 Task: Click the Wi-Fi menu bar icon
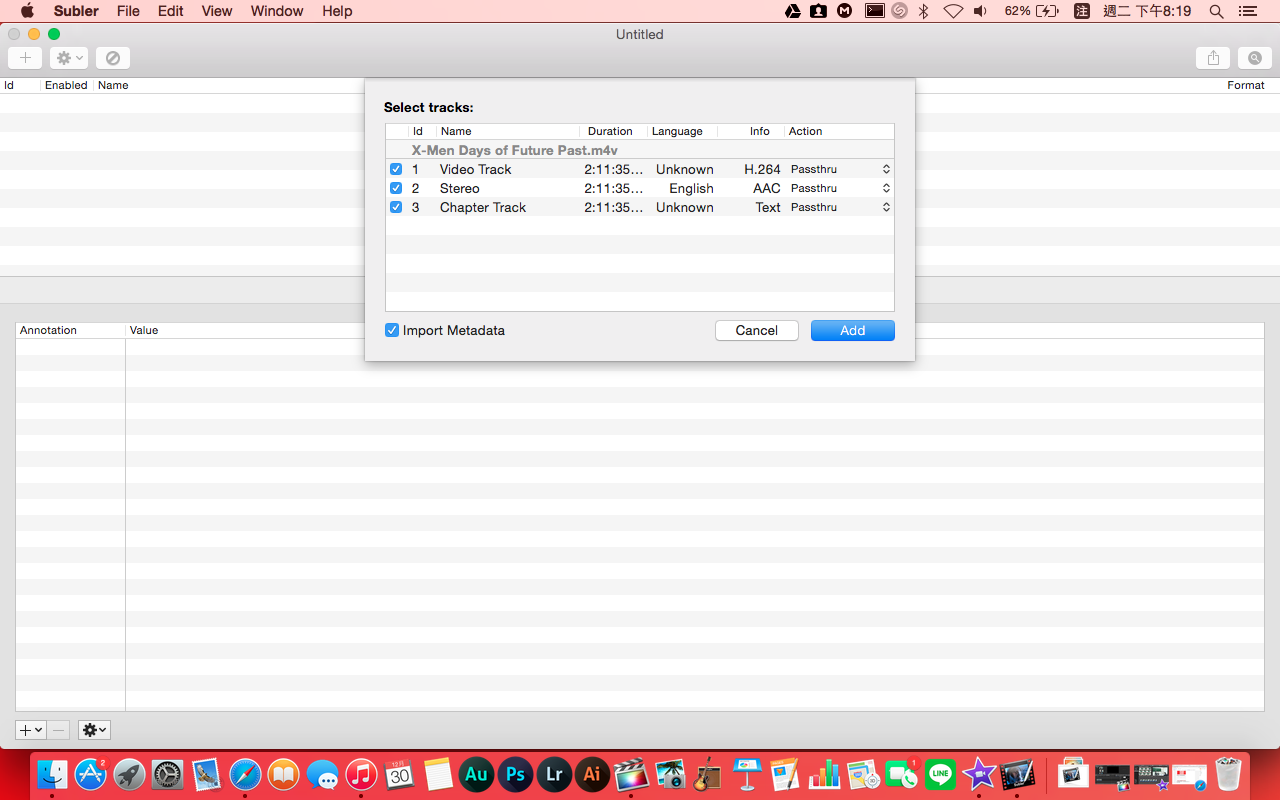953,11
